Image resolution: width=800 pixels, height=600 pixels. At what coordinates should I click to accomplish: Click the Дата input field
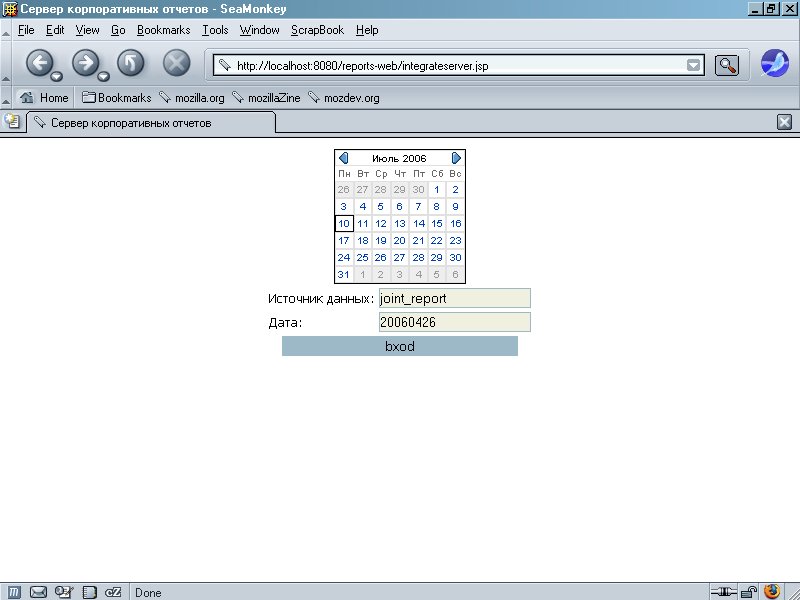coord(455,322)
